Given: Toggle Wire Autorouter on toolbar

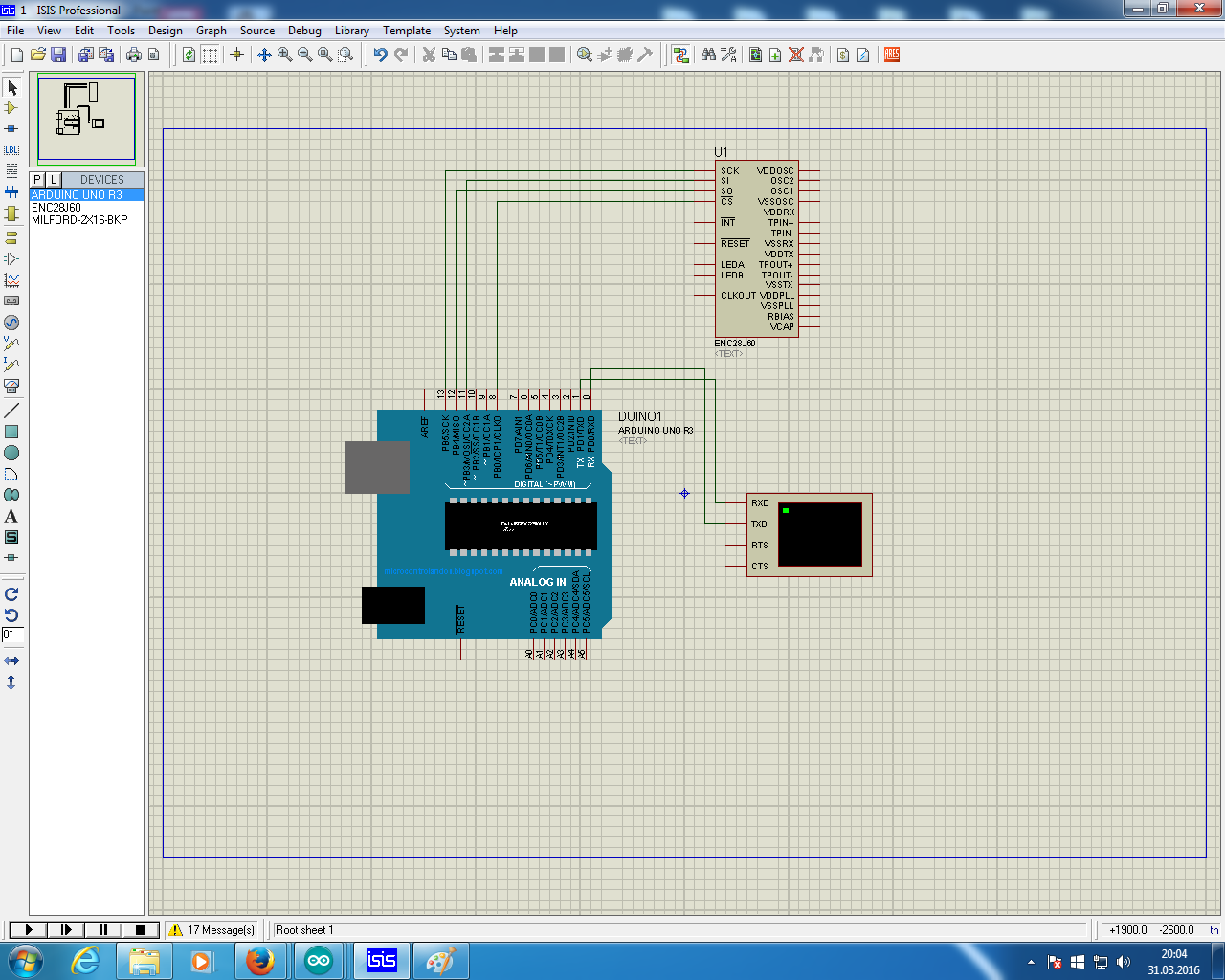Looking at the screenshot, I should point(680,55).
